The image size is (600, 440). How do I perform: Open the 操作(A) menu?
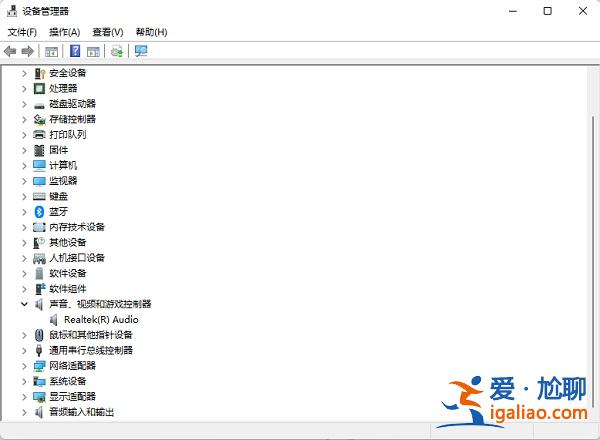point(65,32)
